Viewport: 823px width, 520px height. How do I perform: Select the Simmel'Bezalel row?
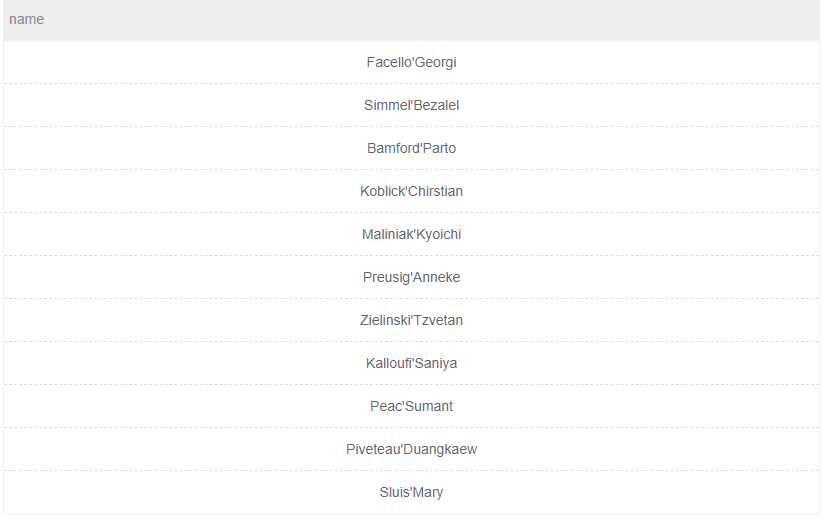(411, 105)
